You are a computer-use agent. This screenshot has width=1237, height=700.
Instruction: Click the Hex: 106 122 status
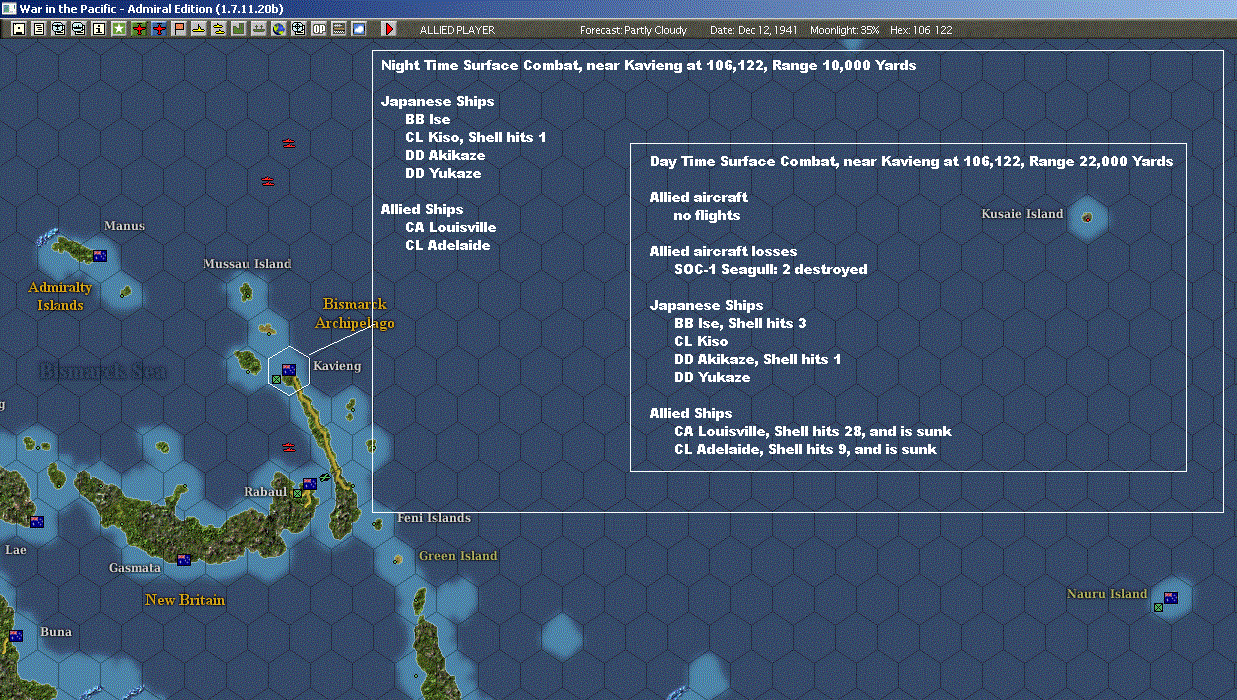920,30
